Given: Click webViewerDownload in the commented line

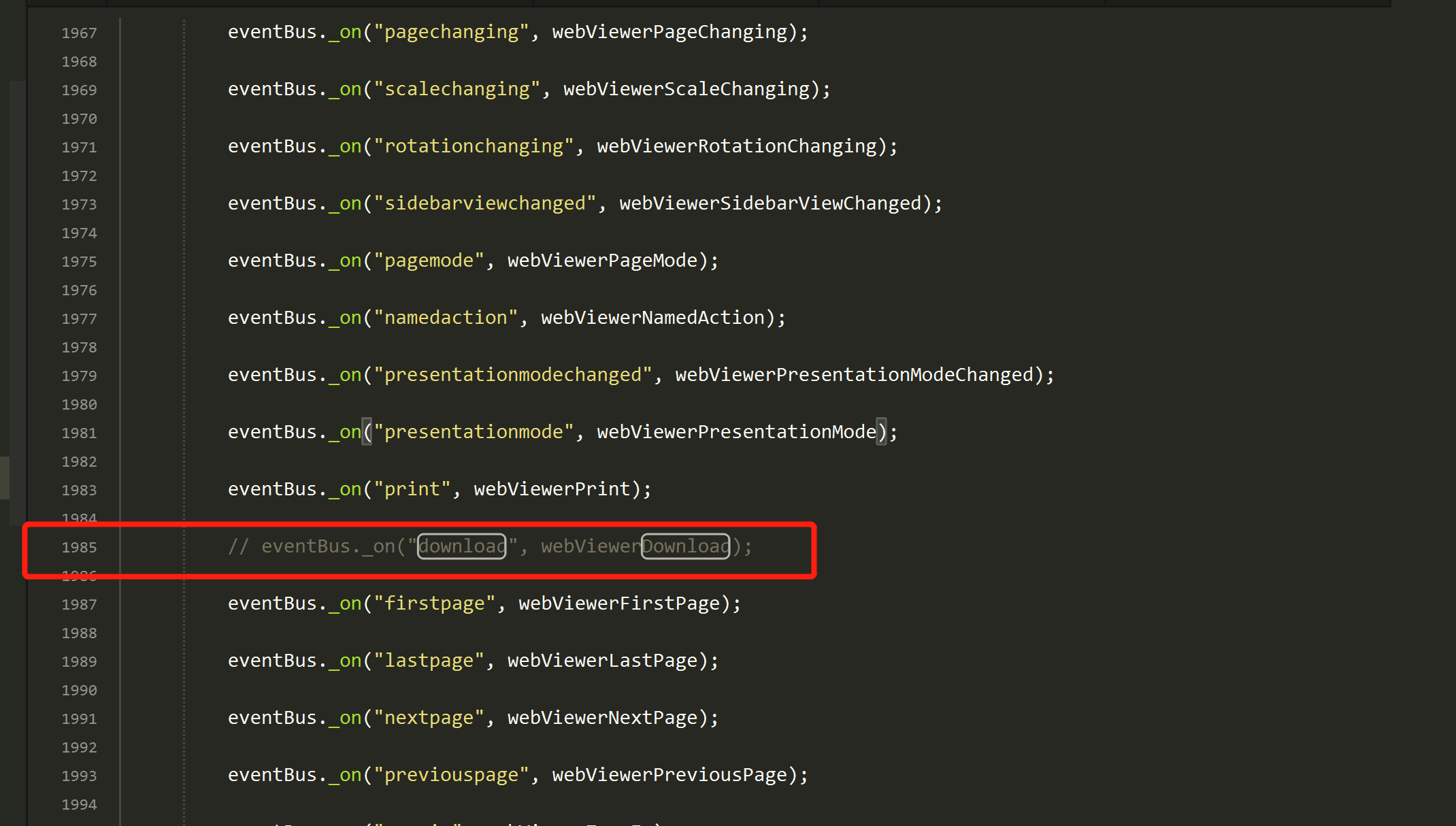Looking at the screenshot, I should (x=635, y=546).
